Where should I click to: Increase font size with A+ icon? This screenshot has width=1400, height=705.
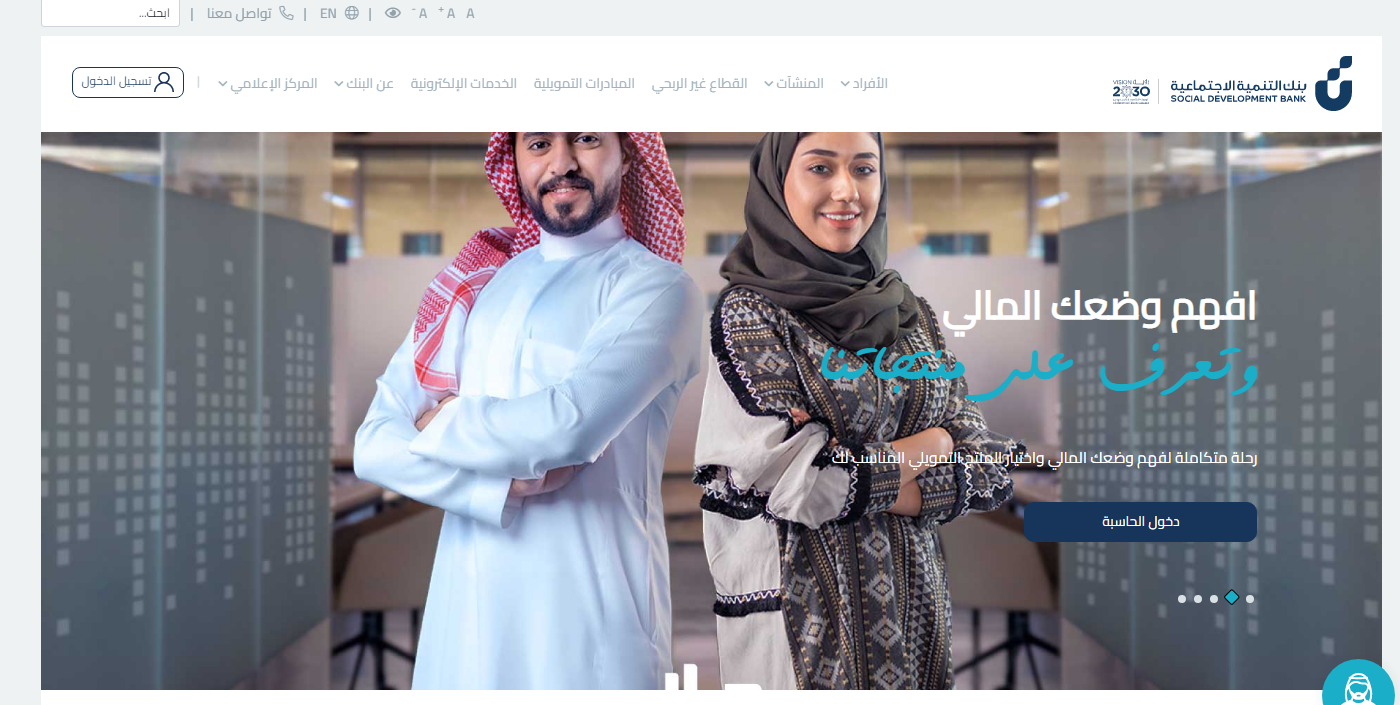point(447,13)
